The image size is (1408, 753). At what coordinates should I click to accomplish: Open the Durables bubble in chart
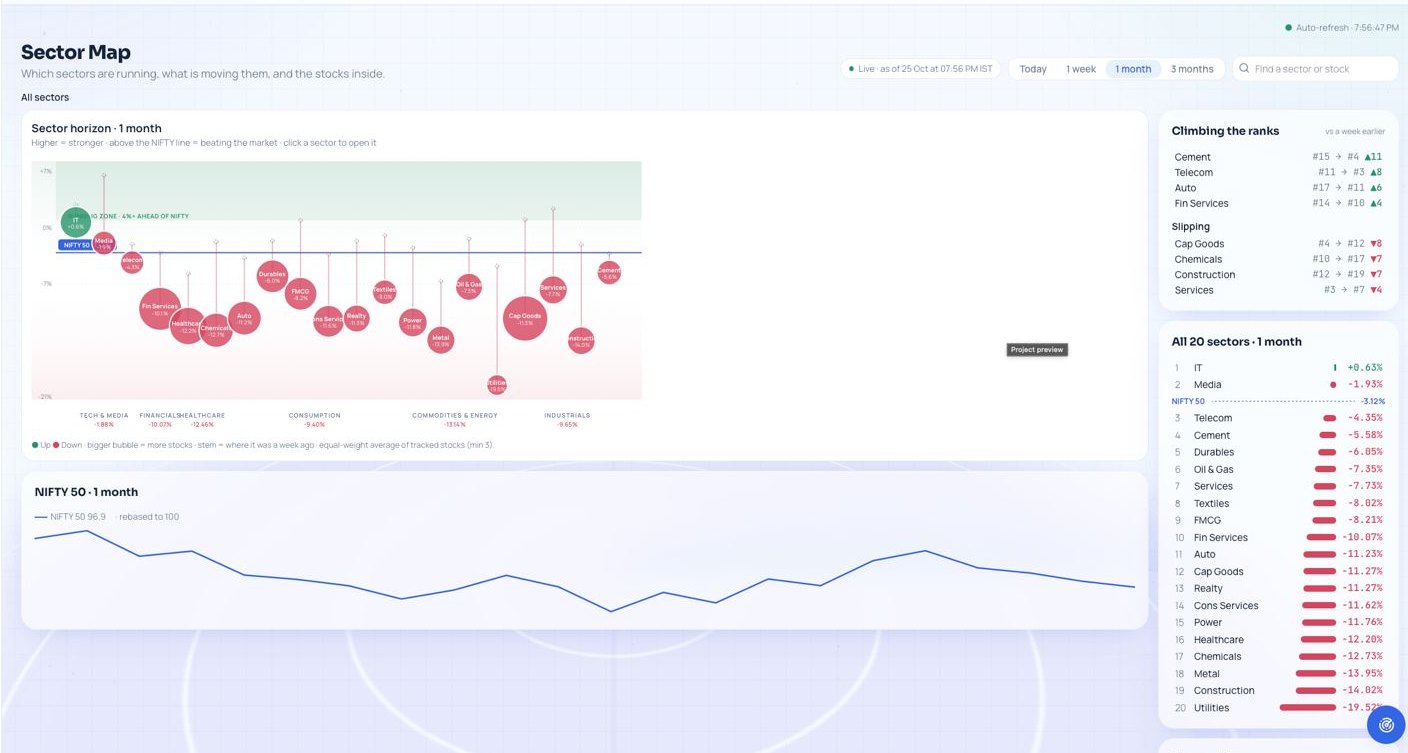coord(272,276)
